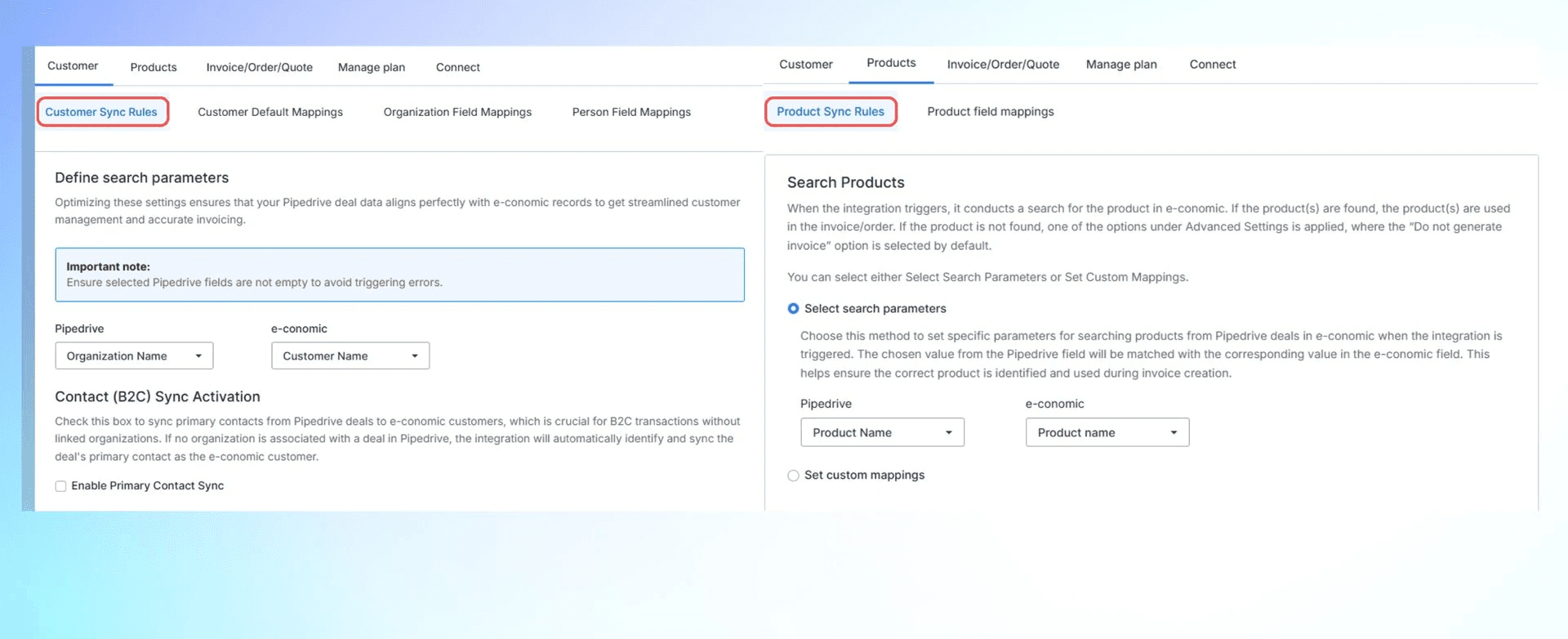The image size is (1568, 639).
Task: Choose Select search parameters radio option
Action: (x=793, y=309)
